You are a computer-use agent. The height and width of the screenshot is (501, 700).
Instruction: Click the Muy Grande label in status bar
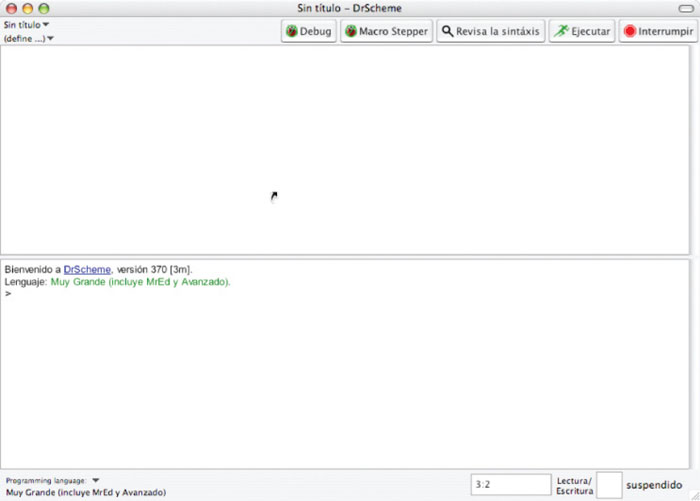tap(86, 492)
